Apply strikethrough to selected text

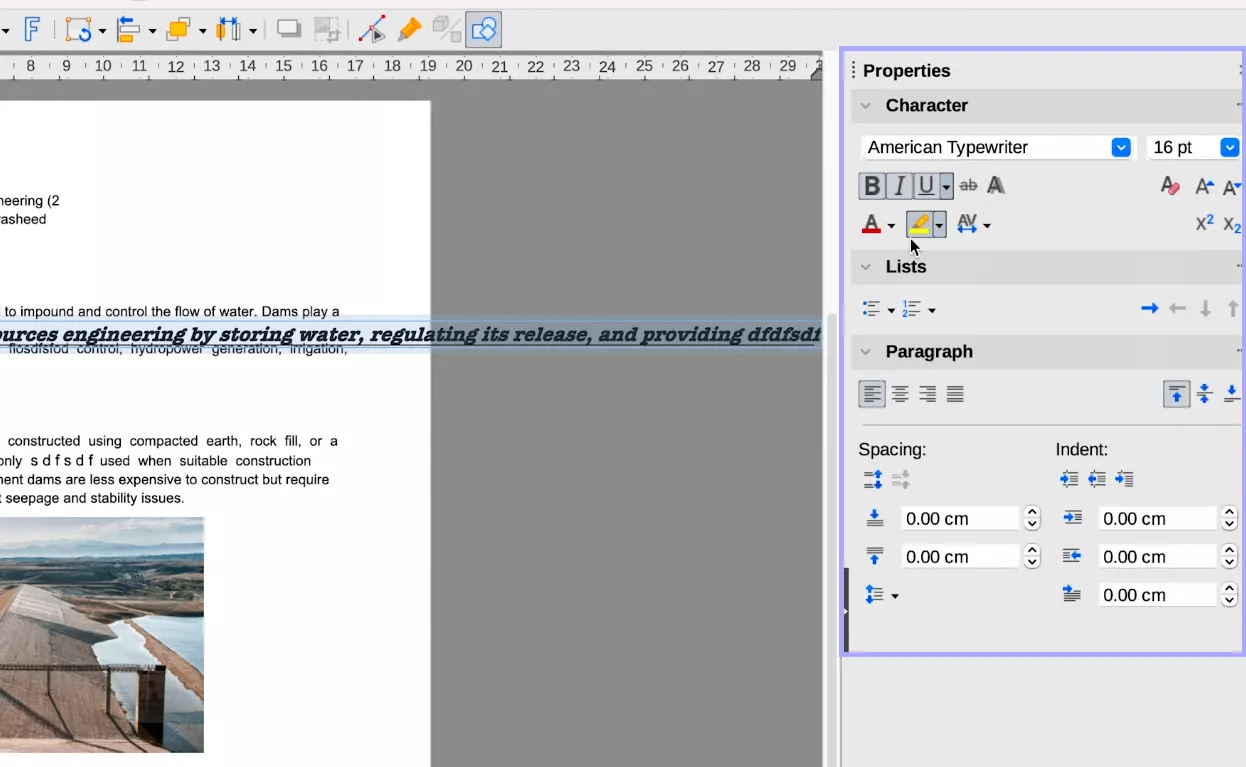(968, 185)
